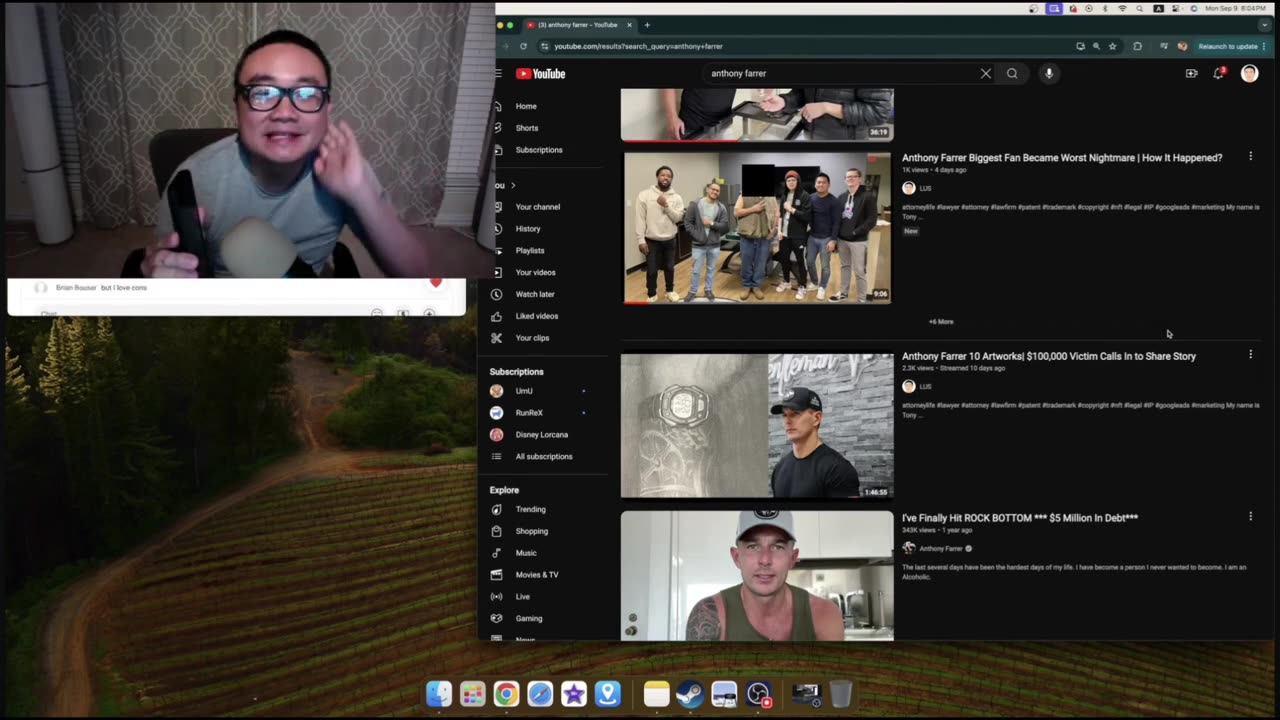Open Biggest Fan Became Worst Nightmare title

(x=1062, y=157)
